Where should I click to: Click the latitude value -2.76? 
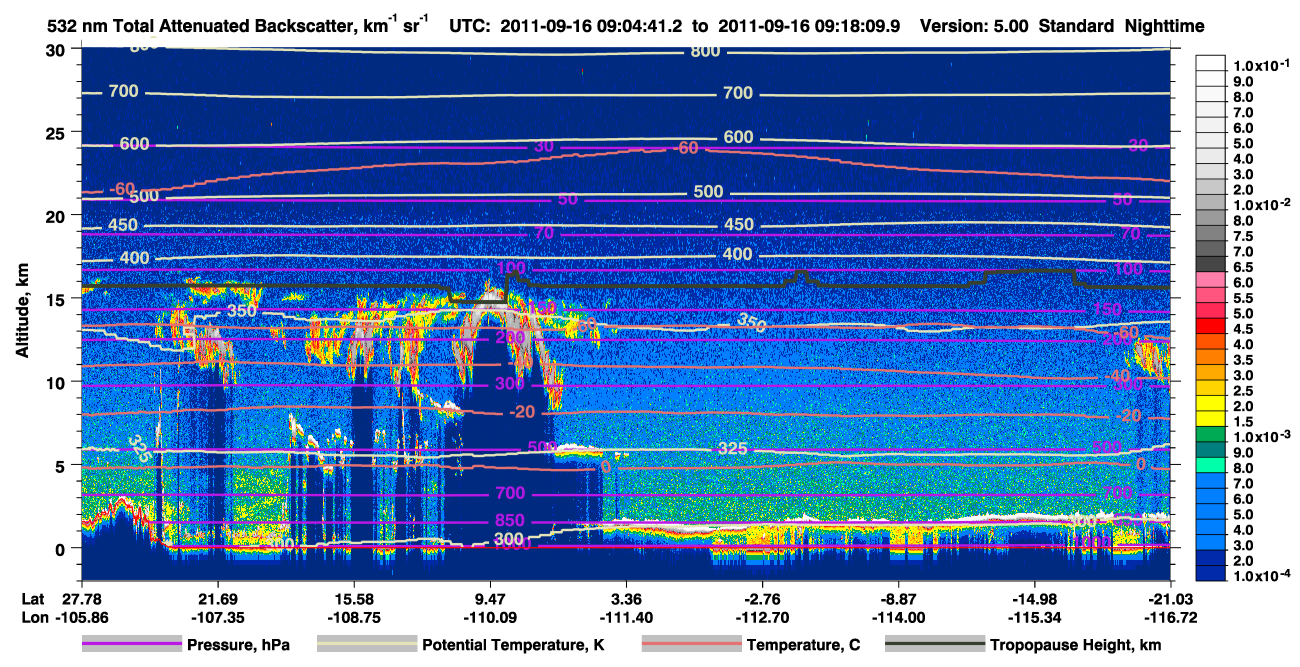[x=762, y=598]
